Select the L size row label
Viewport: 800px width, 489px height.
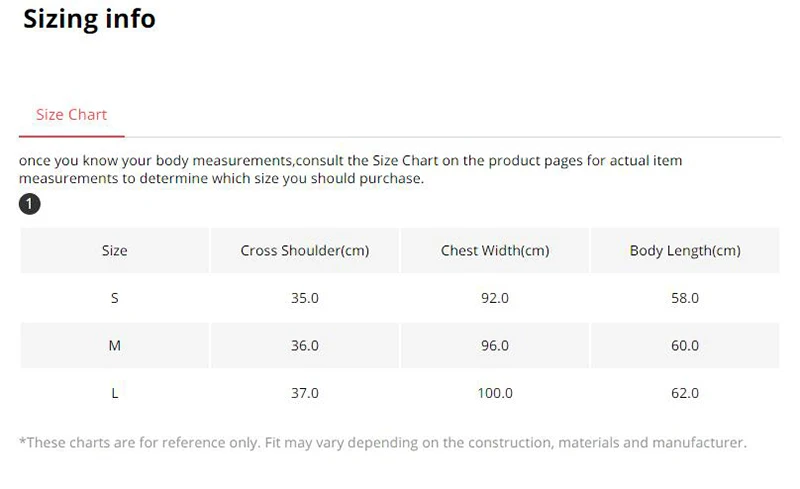pos(115,393)
